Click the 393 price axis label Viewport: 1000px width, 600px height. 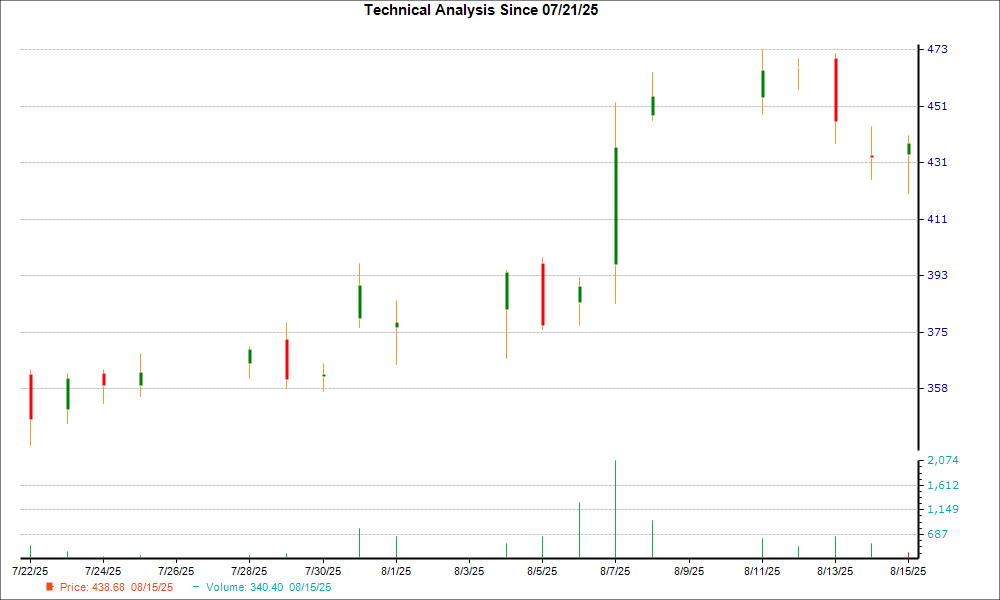pyautogui.click(x=937, y=275)
